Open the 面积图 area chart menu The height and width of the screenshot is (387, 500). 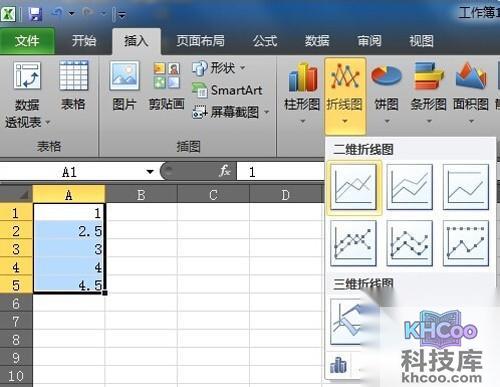[x=471, y=93]
